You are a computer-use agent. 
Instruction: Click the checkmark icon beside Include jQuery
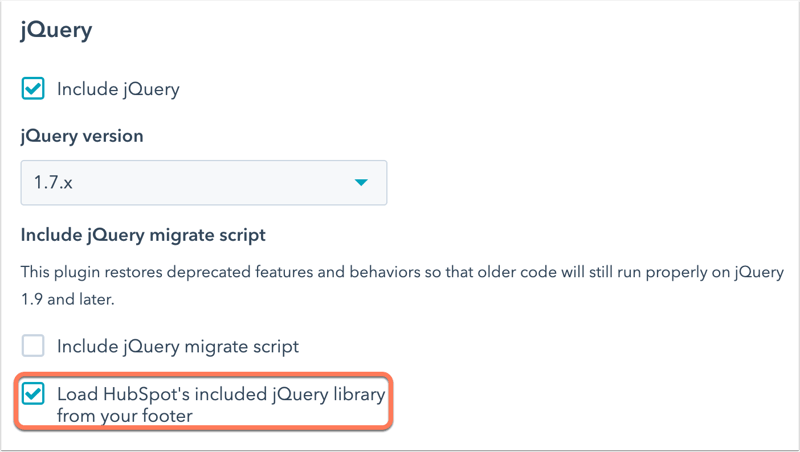(x=33, y=89)
